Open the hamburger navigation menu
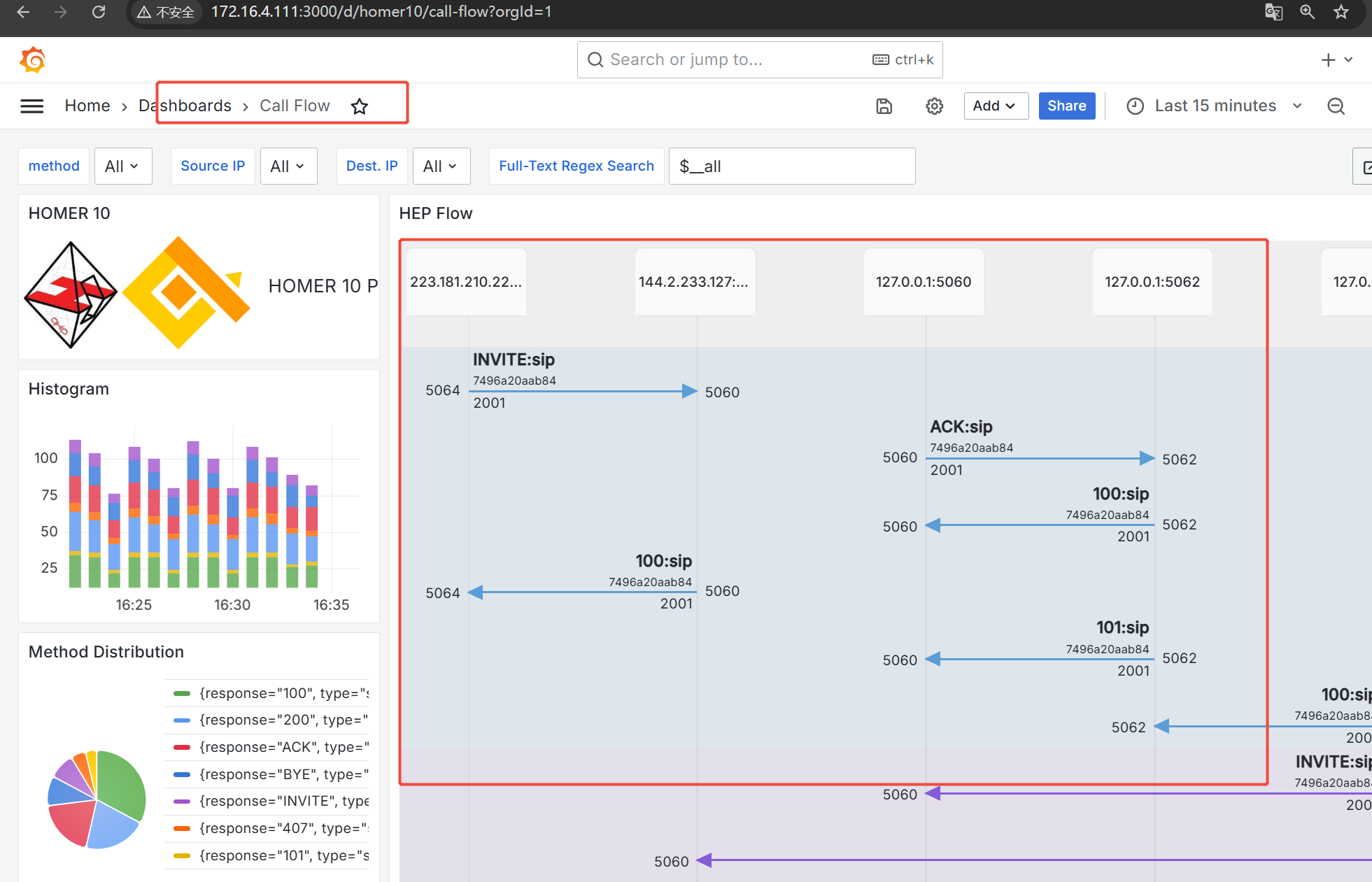 (32, 106)
